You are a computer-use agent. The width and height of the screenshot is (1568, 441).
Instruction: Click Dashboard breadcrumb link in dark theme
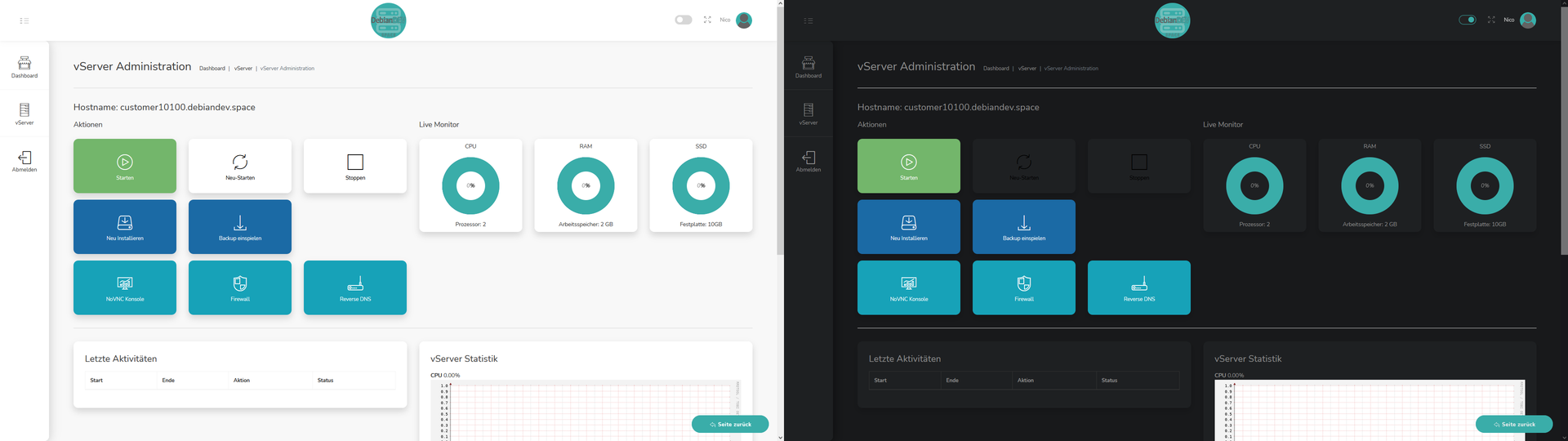(x=996, y=69)
